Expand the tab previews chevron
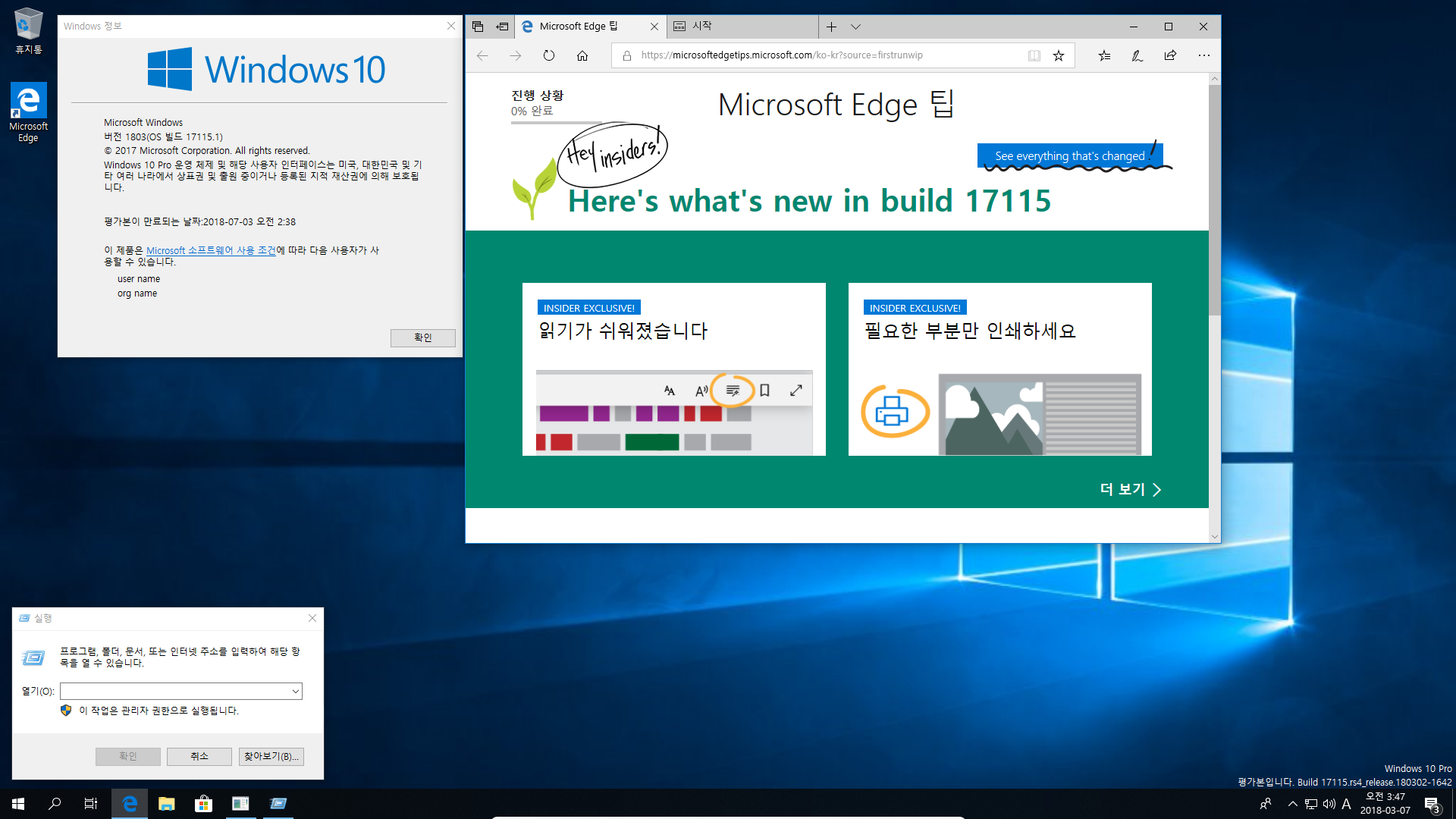Image resolution: width=1456 pixels, height=819 pixels. tap(855, 27)
